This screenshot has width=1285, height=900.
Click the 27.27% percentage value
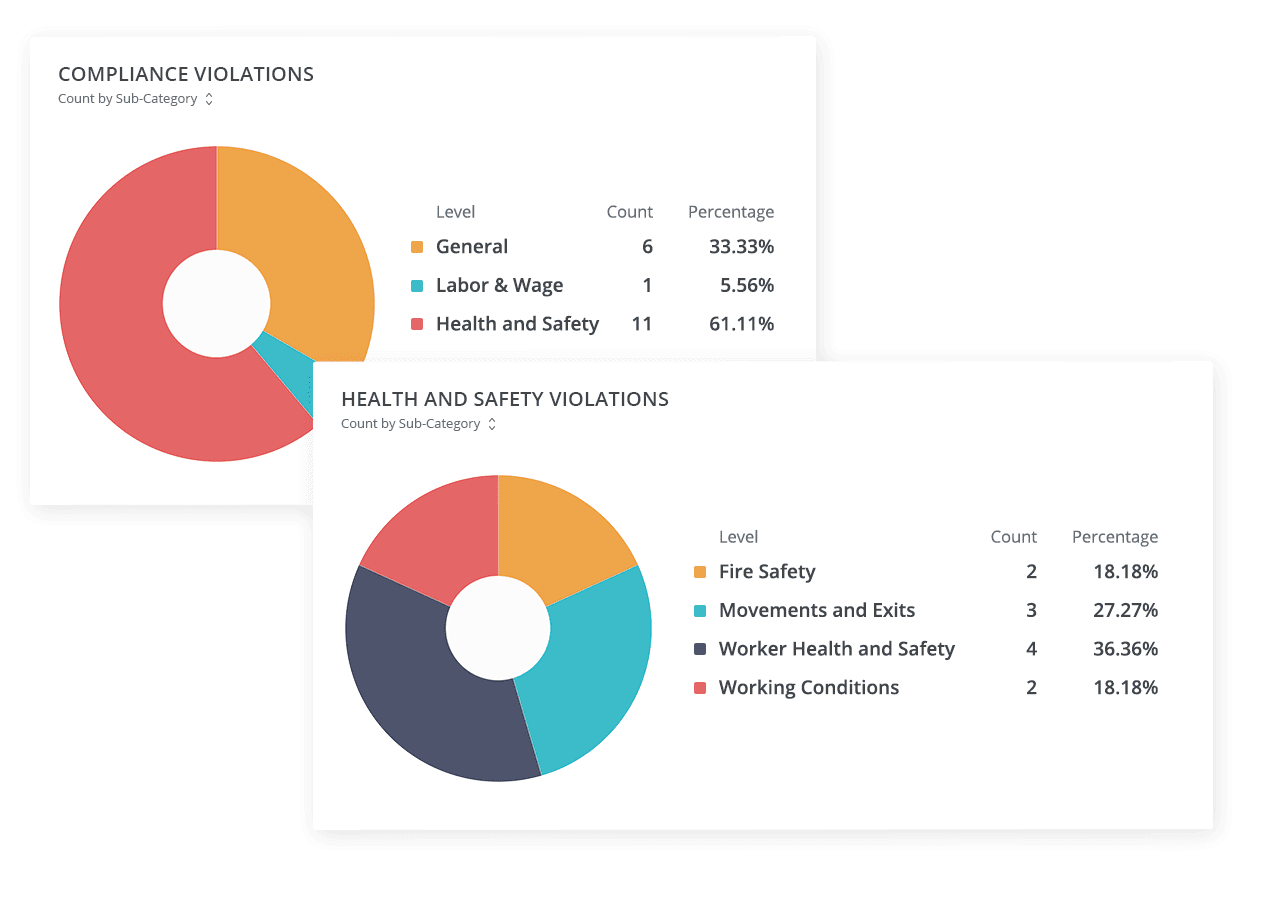(x=1124, y=611)
